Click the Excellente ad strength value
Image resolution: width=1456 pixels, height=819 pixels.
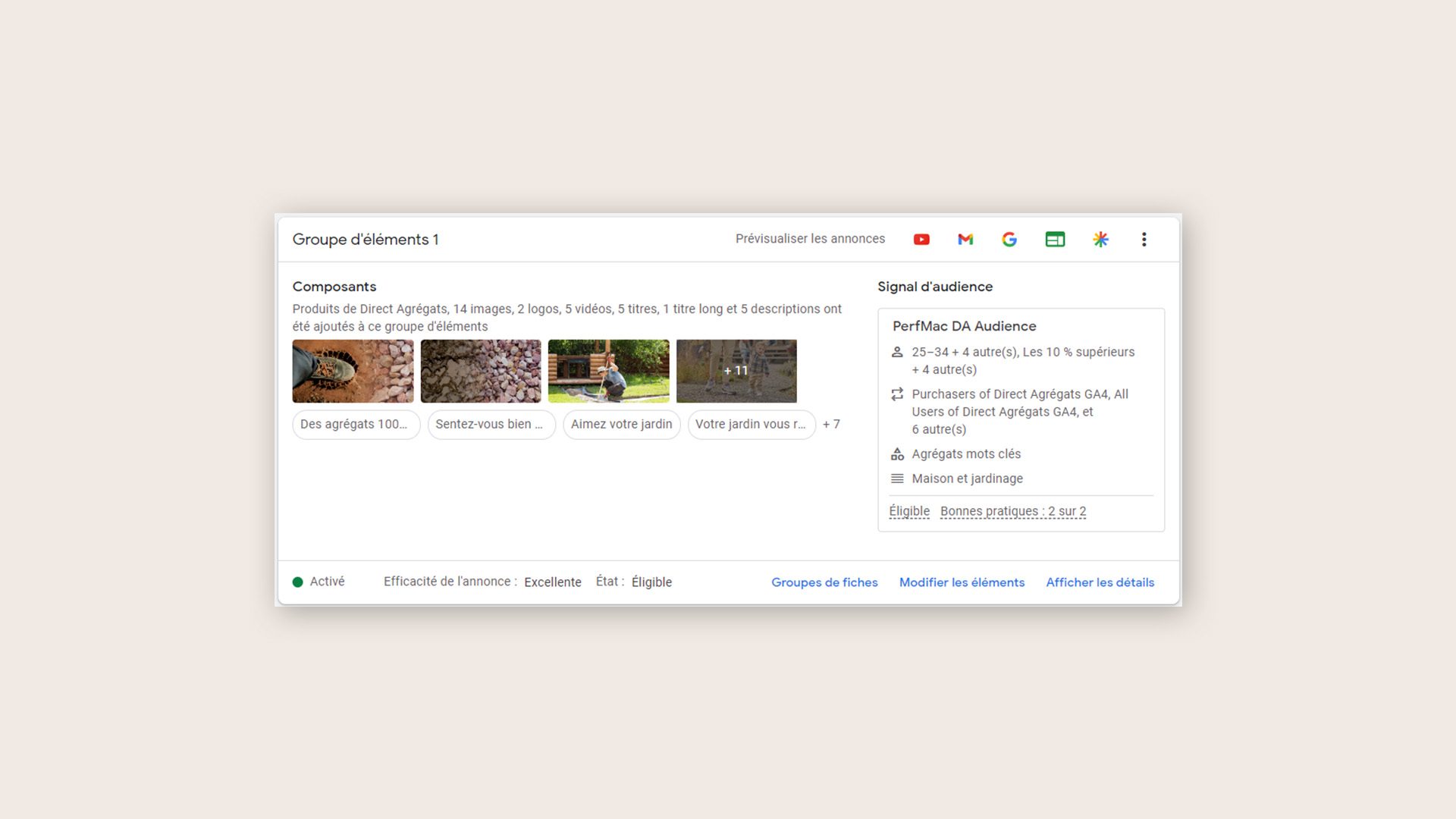tap(553, 582)
